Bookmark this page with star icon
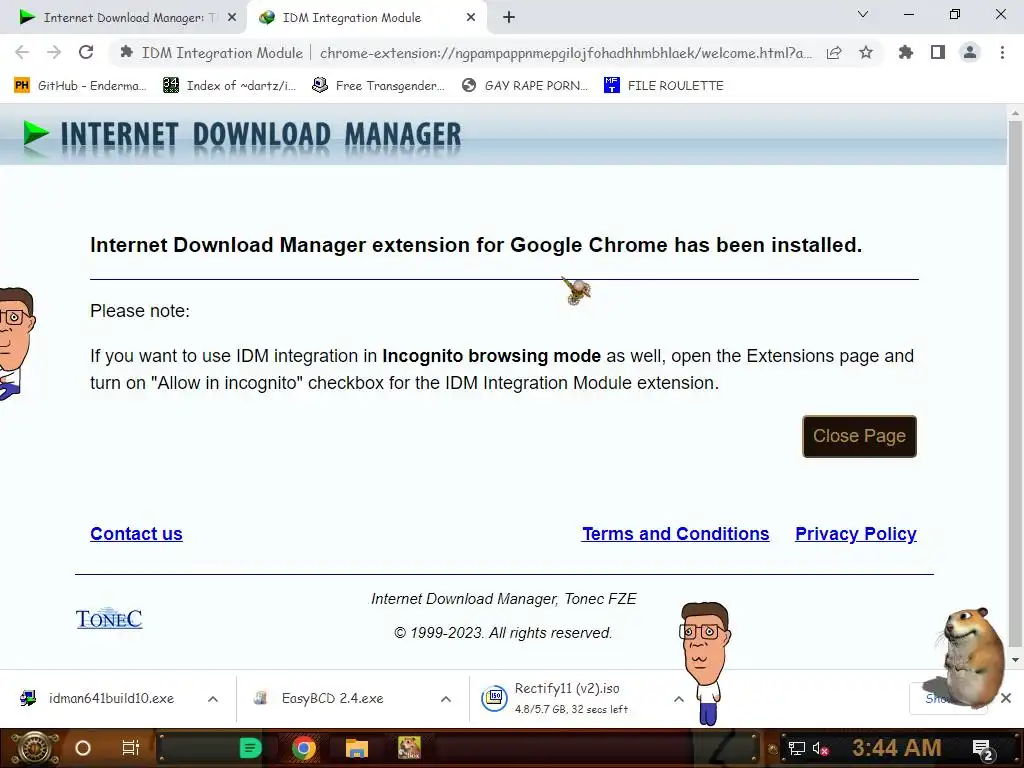The width and height of the screenshot is (1024, 768). [866, 53]
